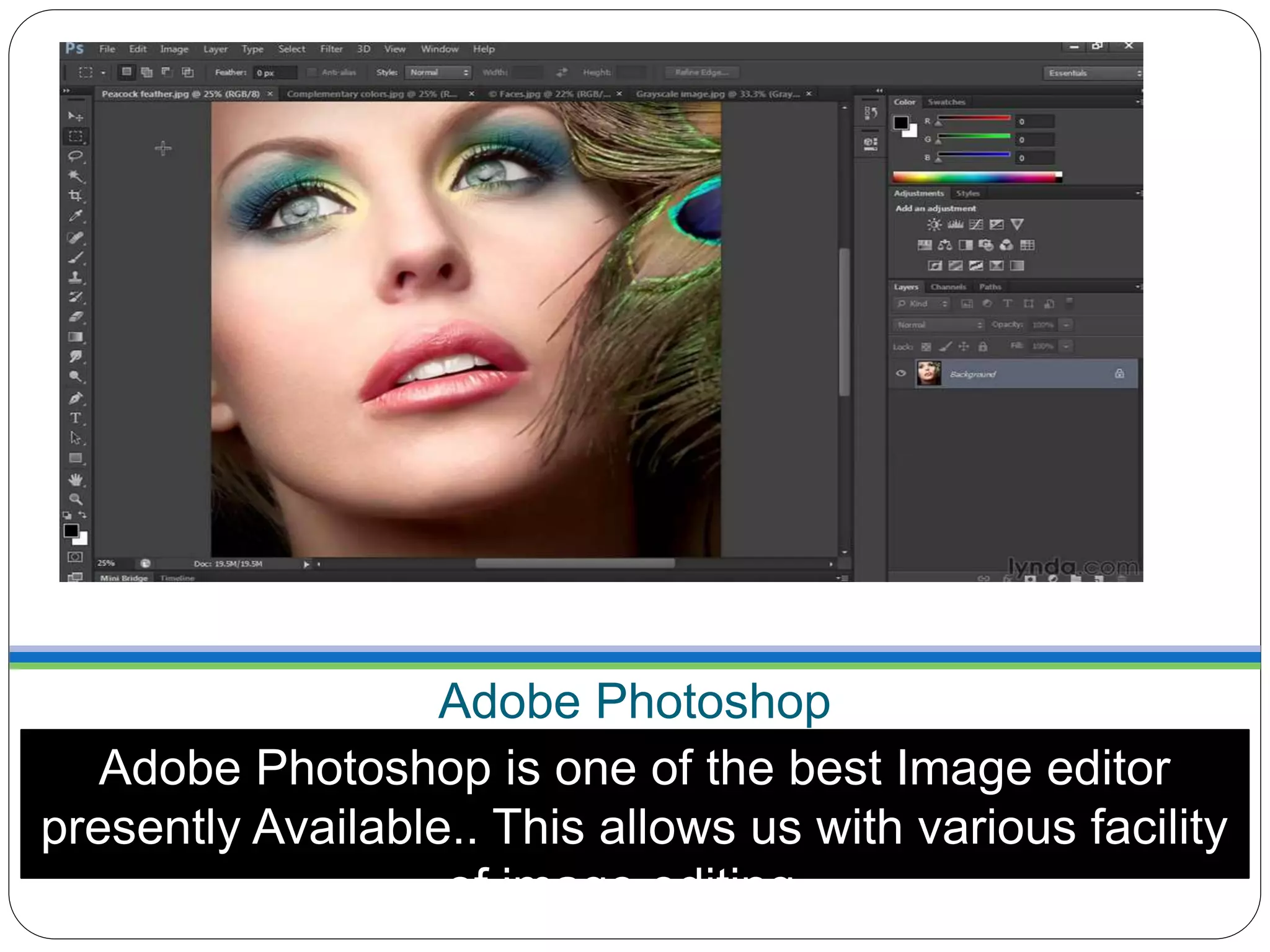Select the Pen tool

pyautogui.click(x=76, y=398)
